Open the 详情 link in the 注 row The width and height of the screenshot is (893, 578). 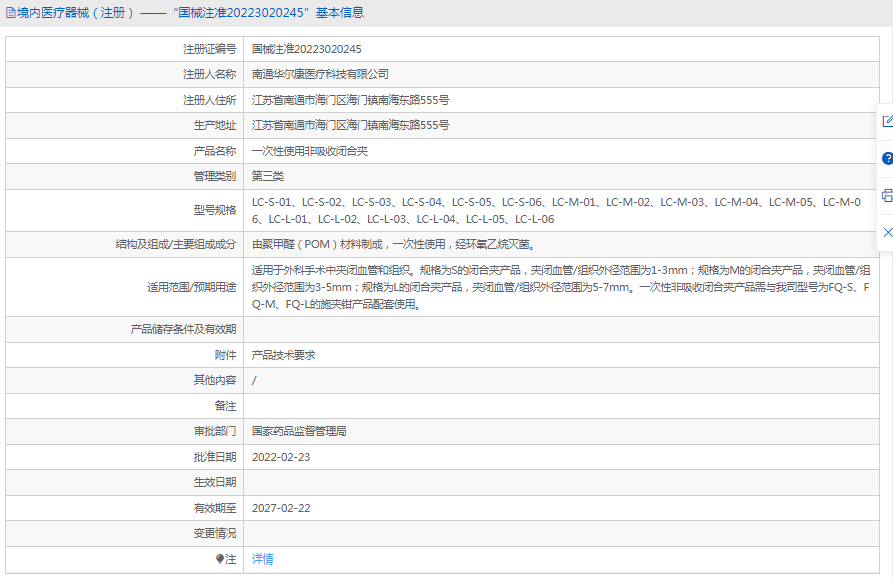coord(263,559)
